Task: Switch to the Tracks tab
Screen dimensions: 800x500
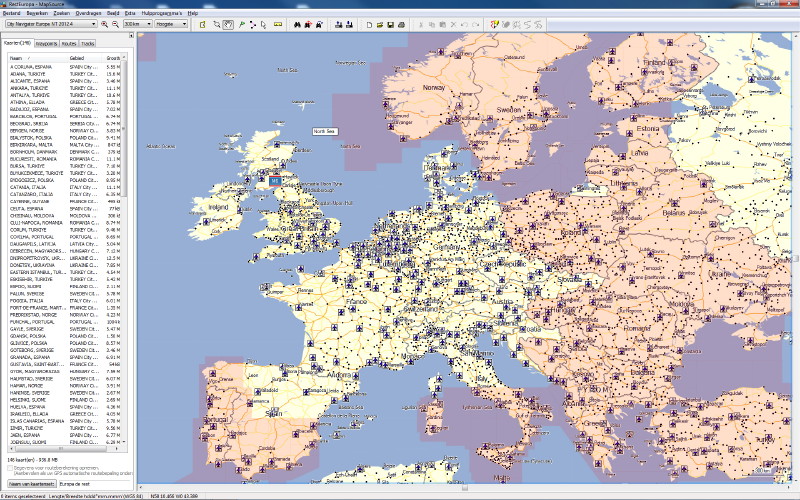Action: pos(88,44)
